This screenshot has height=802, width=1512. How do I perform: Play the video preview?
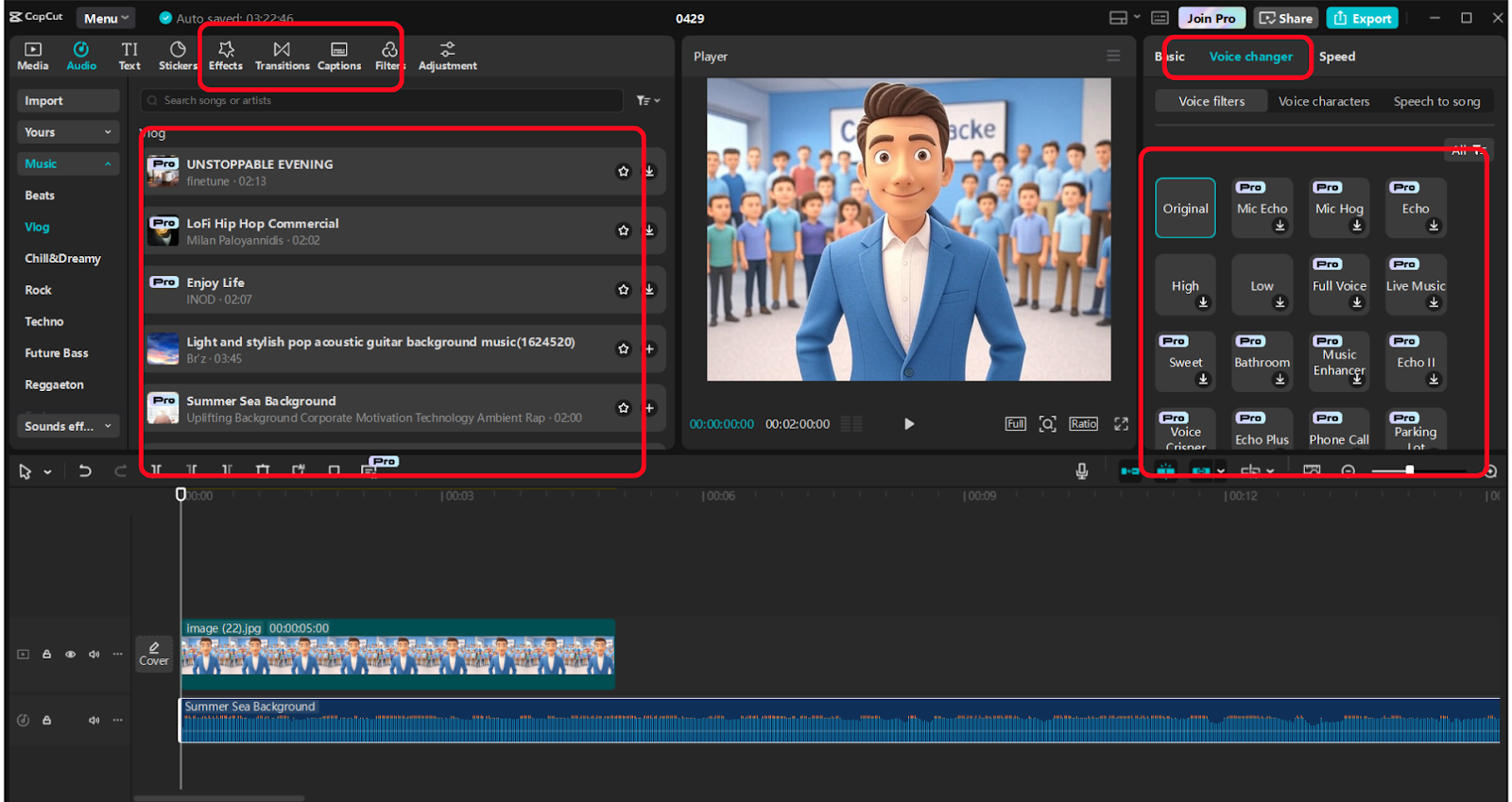(909, 424)
